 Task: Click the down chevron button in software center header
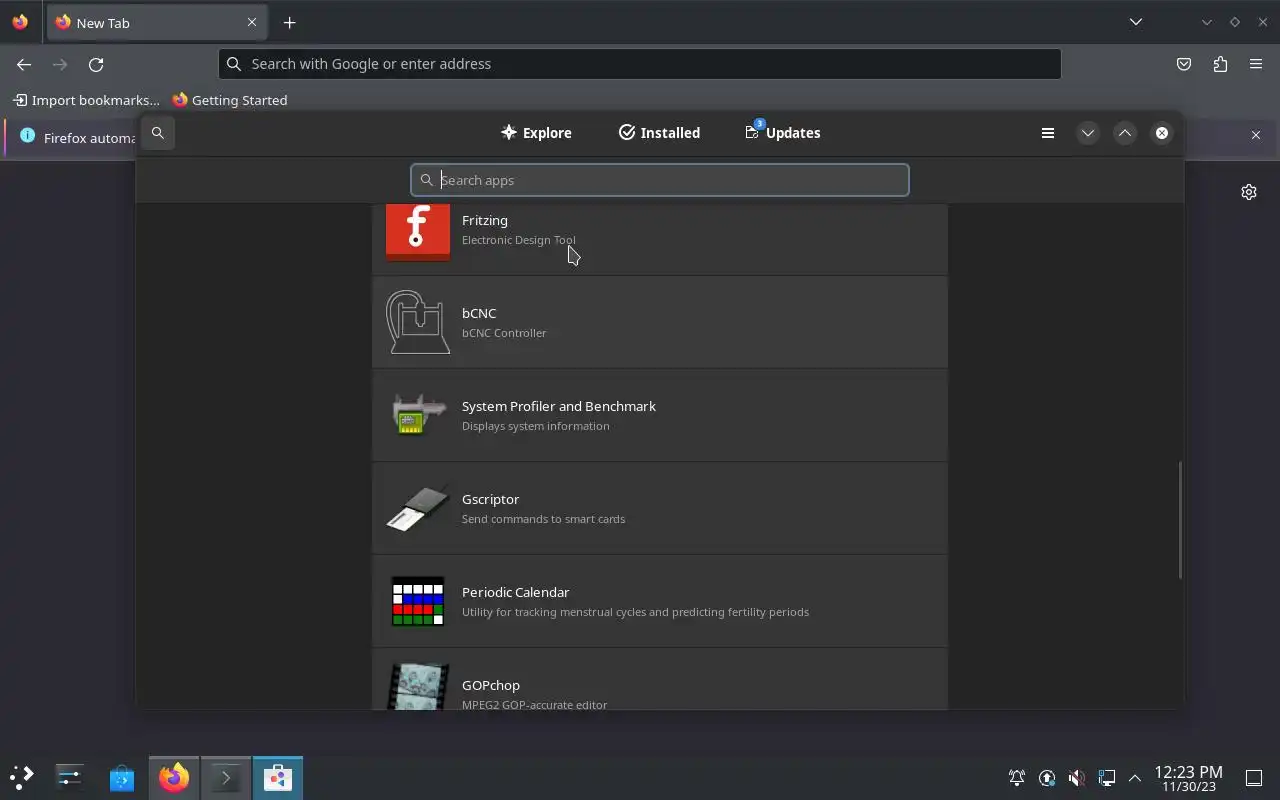pyautogui.click(x=1088, y=133)
